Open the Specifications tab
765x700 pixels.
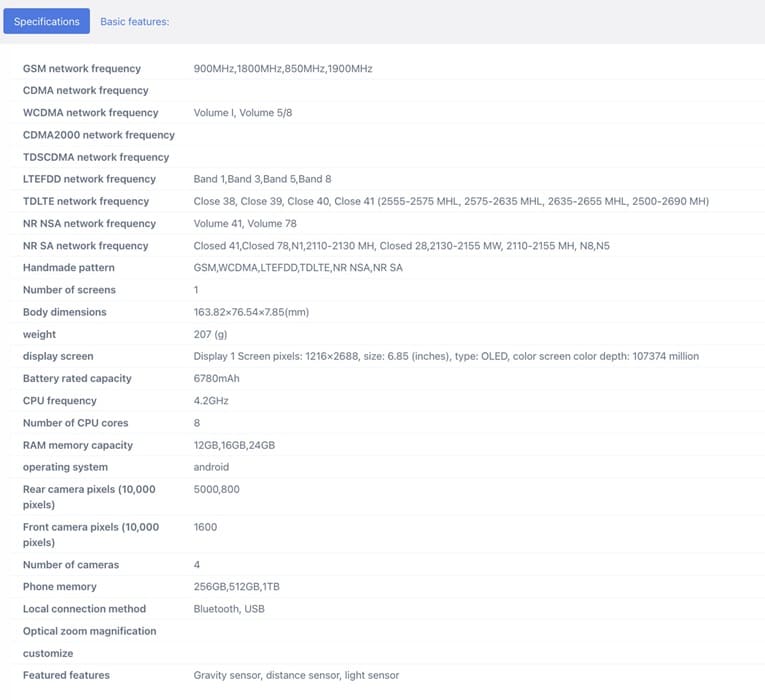46,21
